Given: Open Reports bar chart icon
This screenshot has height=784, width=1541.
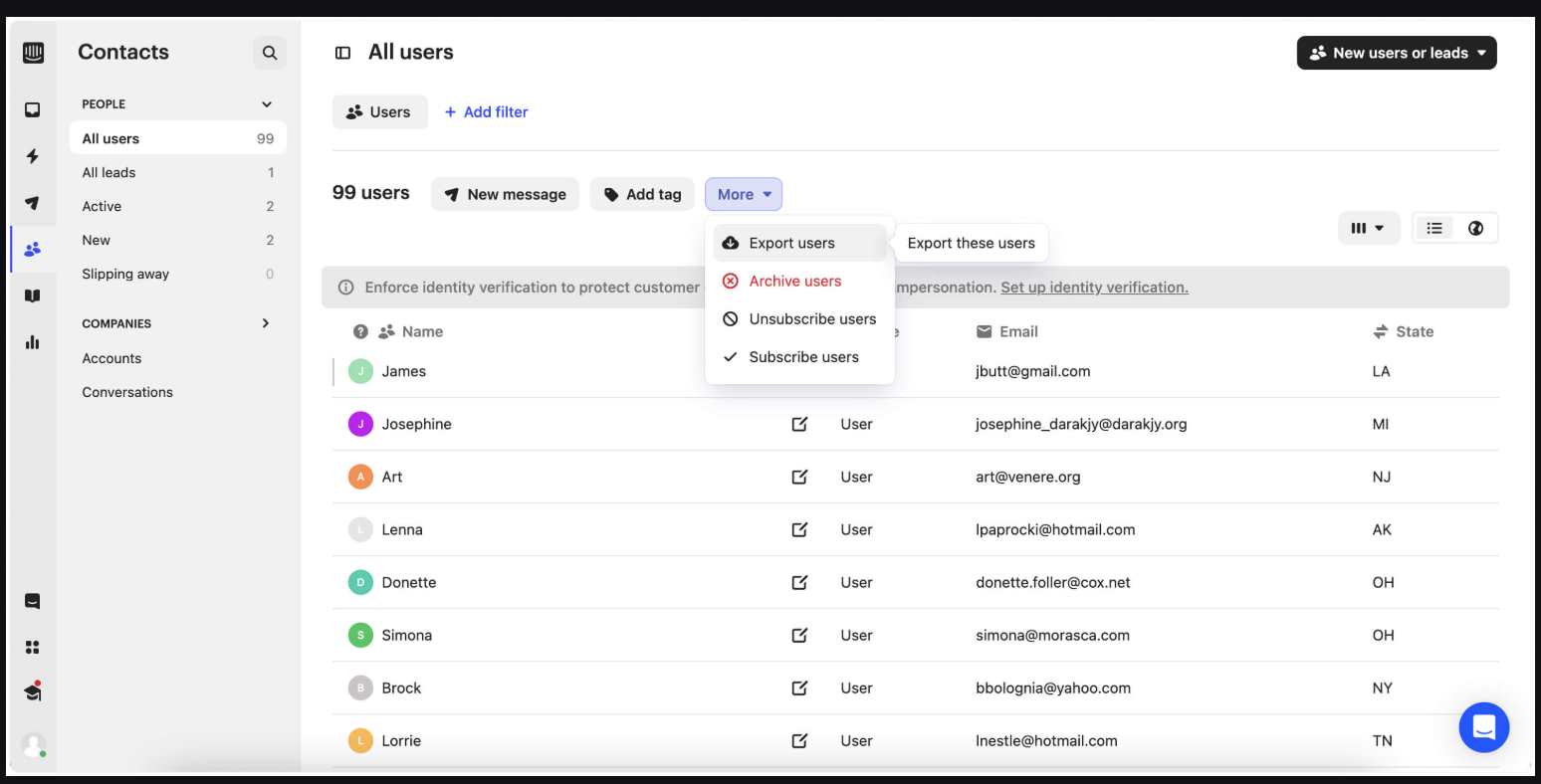Looking at the screenshot, I should tap(33, 342).
